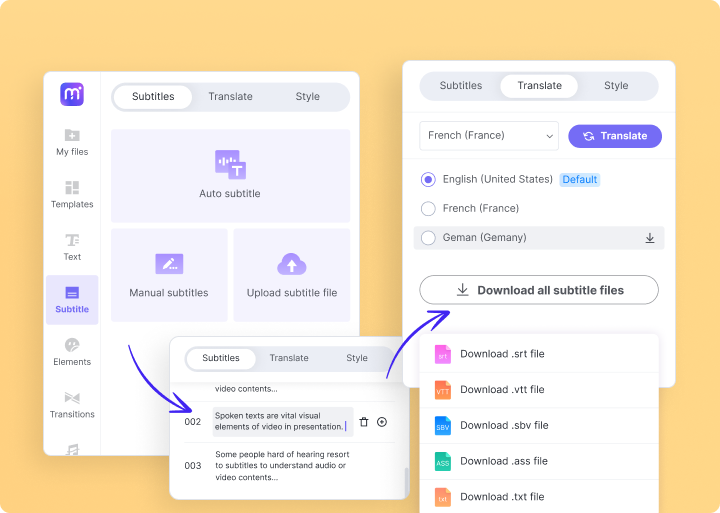Select French (France) radio option

428,209
